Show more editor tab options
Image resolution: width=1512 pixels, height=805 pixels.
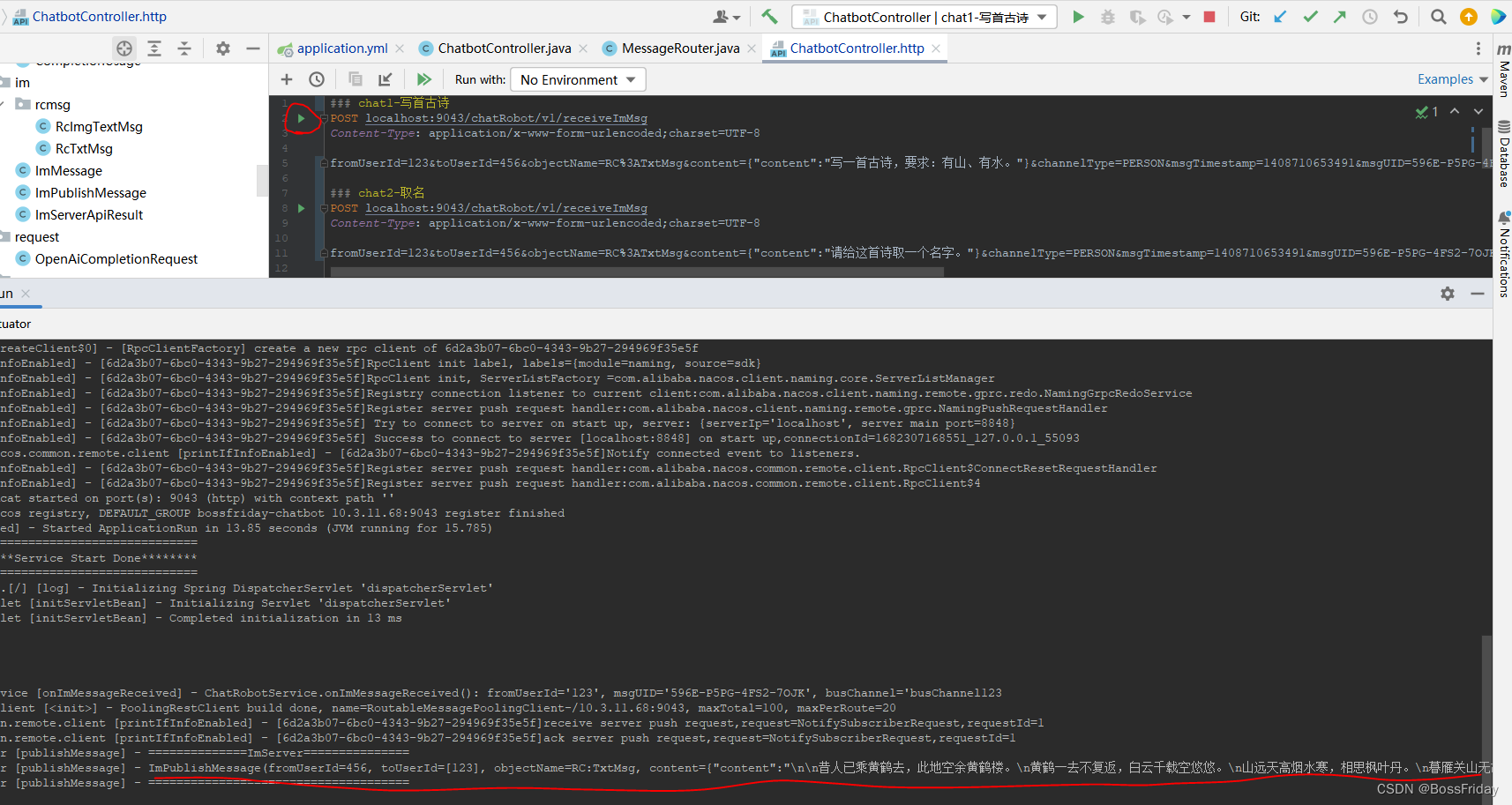click(x=1478, y=48)
